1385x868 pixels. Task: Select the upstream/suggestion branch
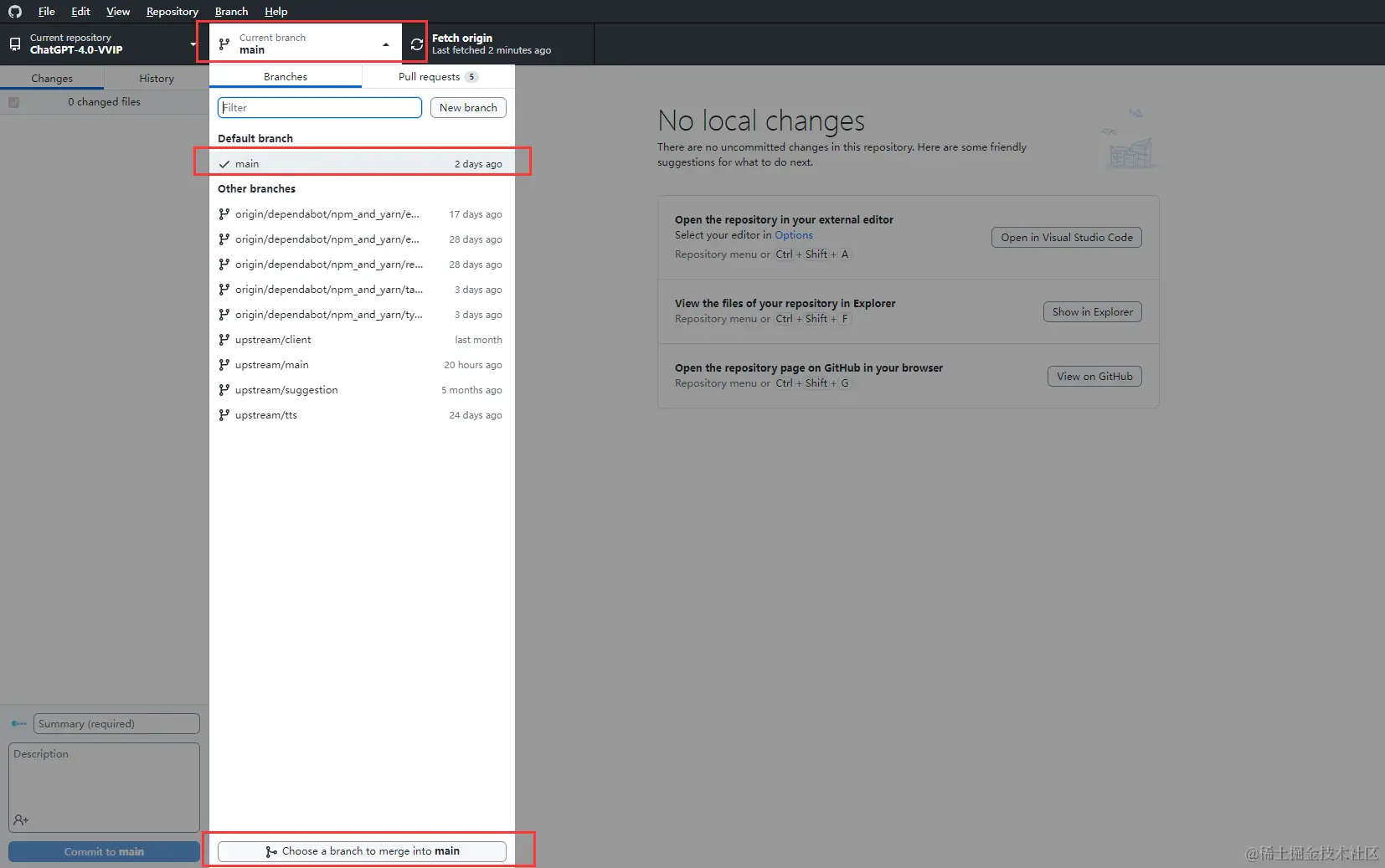pyautogui.click(x=362, y=390)
